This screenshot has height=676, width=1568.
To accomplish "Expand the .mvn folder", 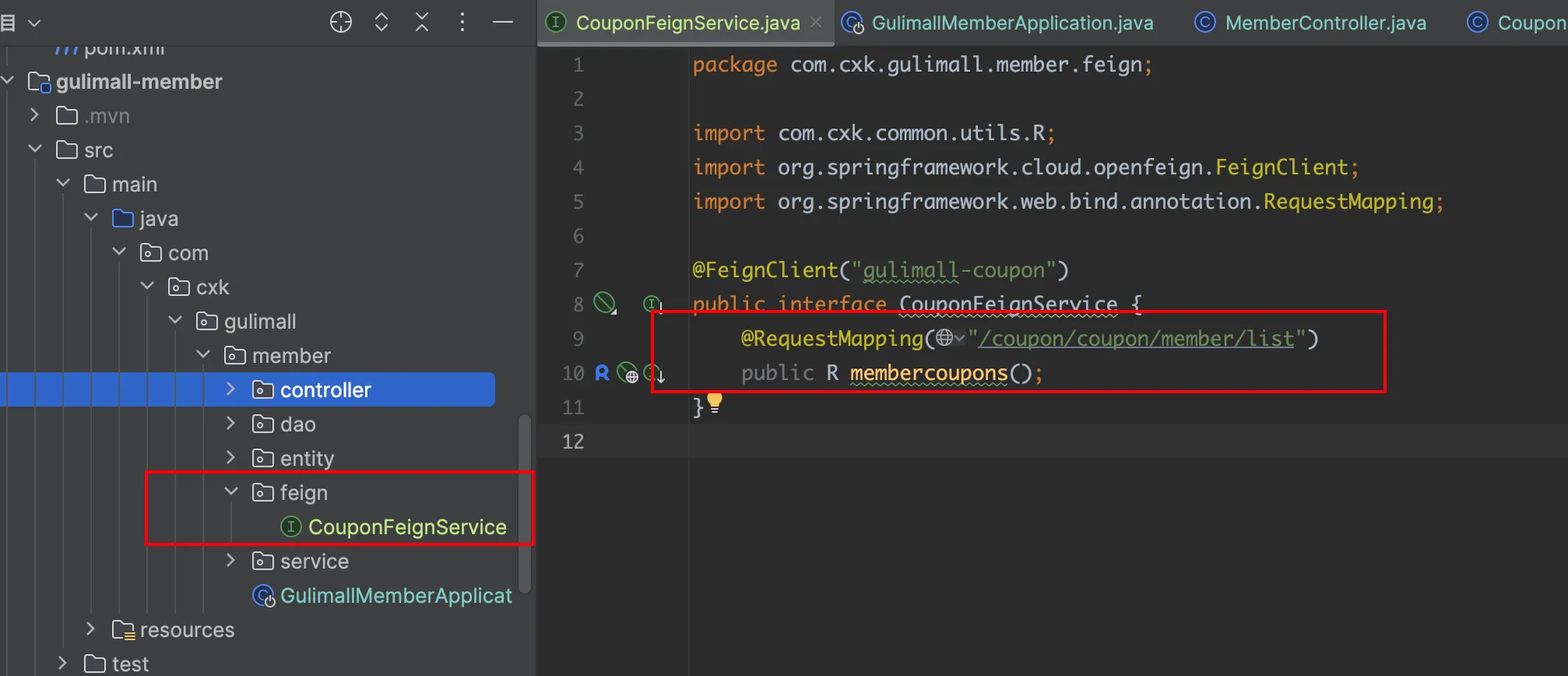I will (34, 114).
